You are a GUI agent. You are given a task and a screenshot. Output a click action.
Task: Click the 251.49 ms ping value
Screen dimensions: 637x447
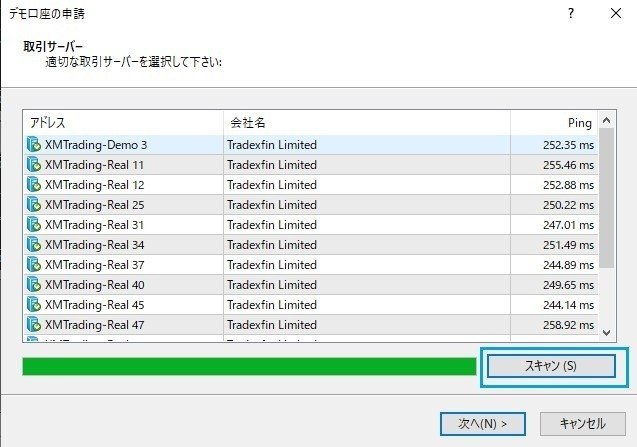coord(568,245)
